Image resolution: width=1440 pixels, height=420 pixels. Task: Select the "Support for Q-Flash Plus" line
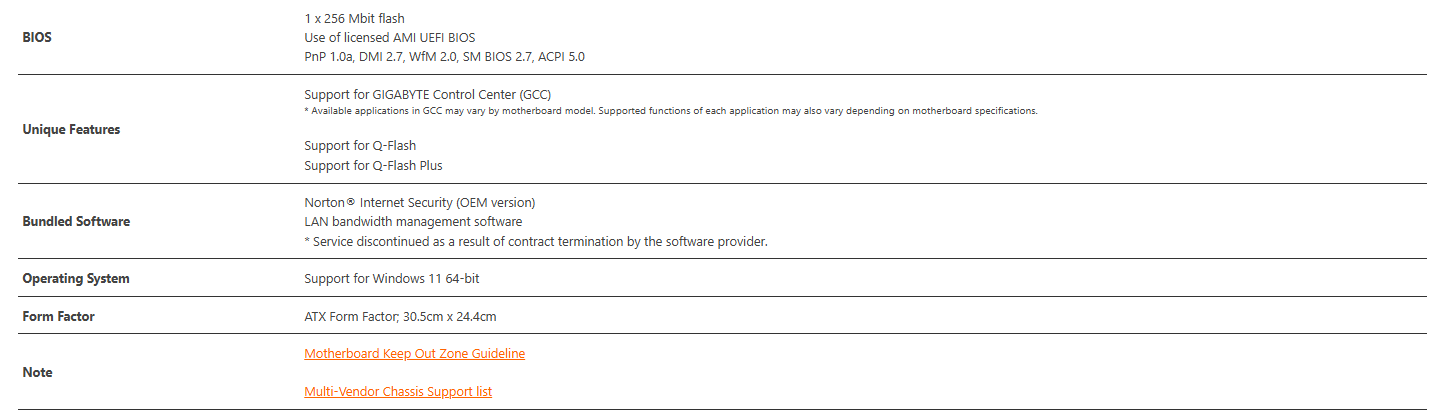[x=373, y=166]
